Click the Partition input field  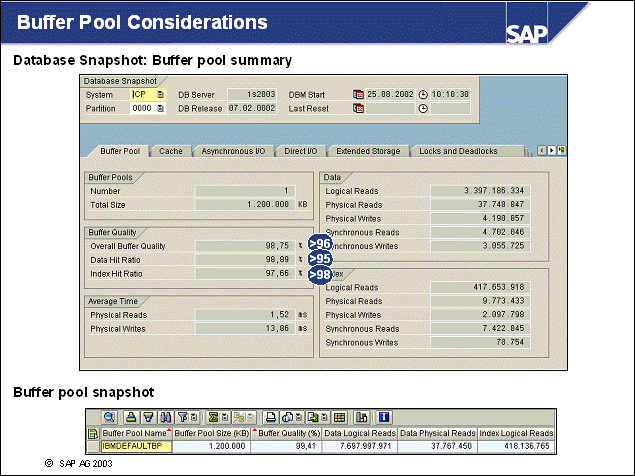tap(142, 108)
